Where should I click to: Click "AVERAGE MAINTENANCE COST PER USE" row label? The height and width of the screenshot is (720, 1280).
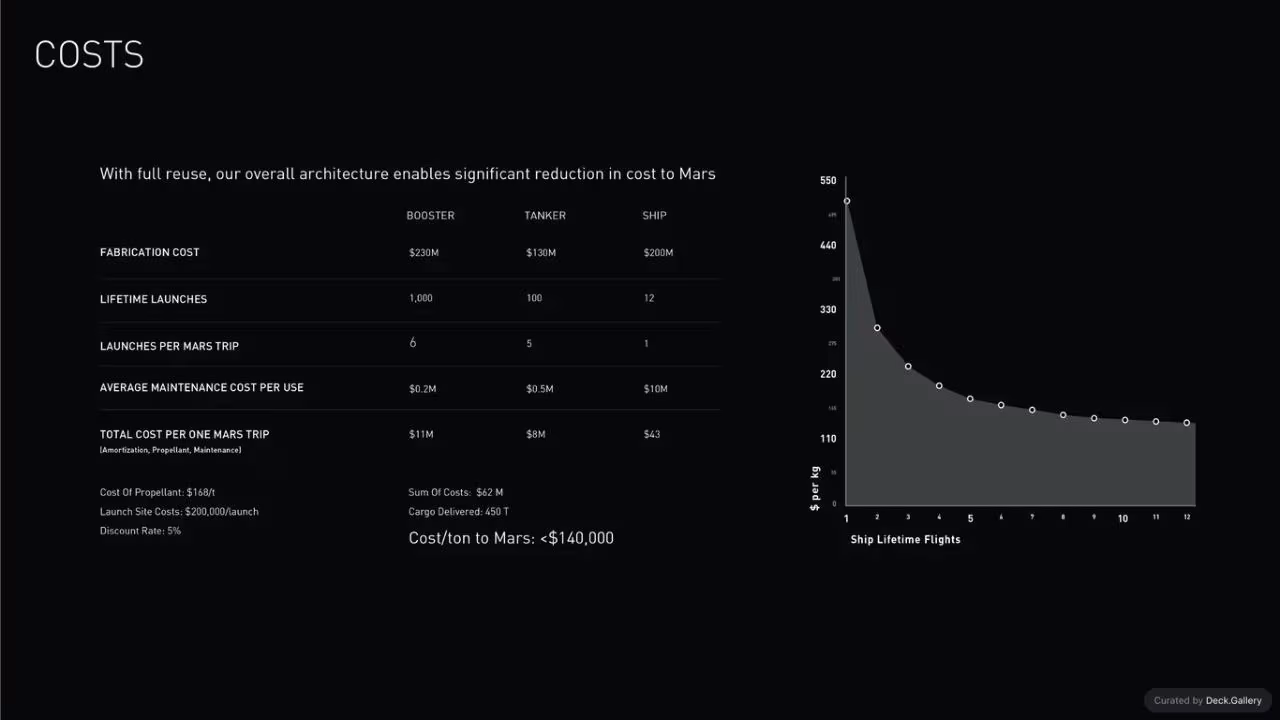pyautogui.click(x=201, y=387)
